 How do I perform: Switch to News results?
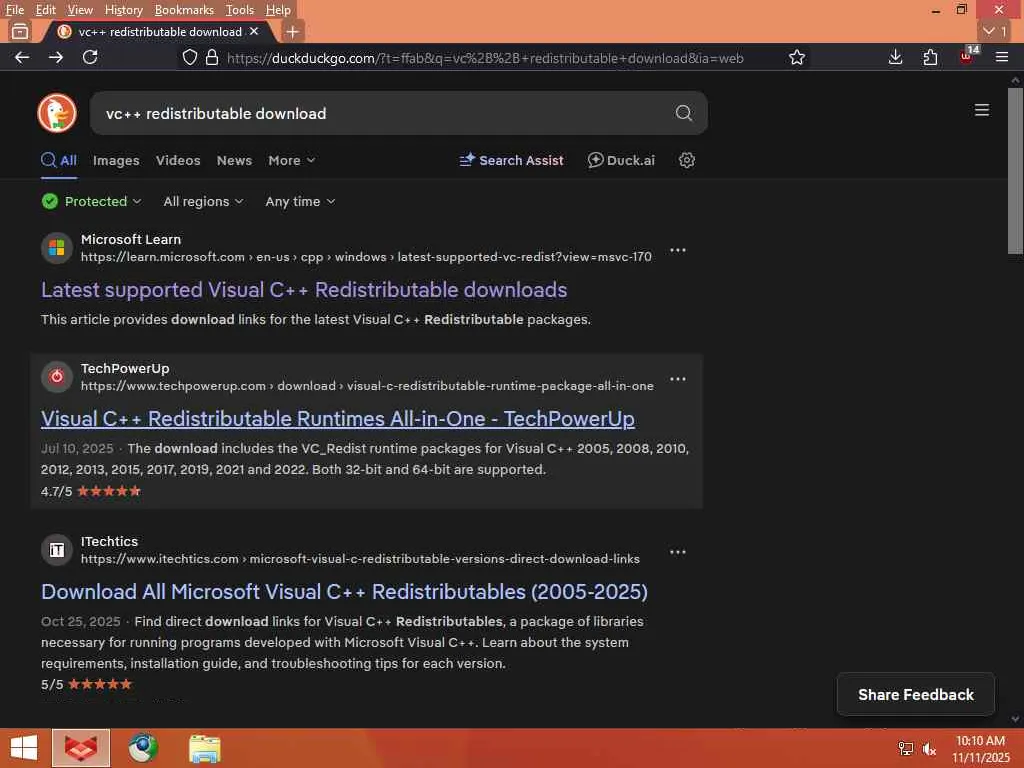pyautogui.click(x=234, y=160)
